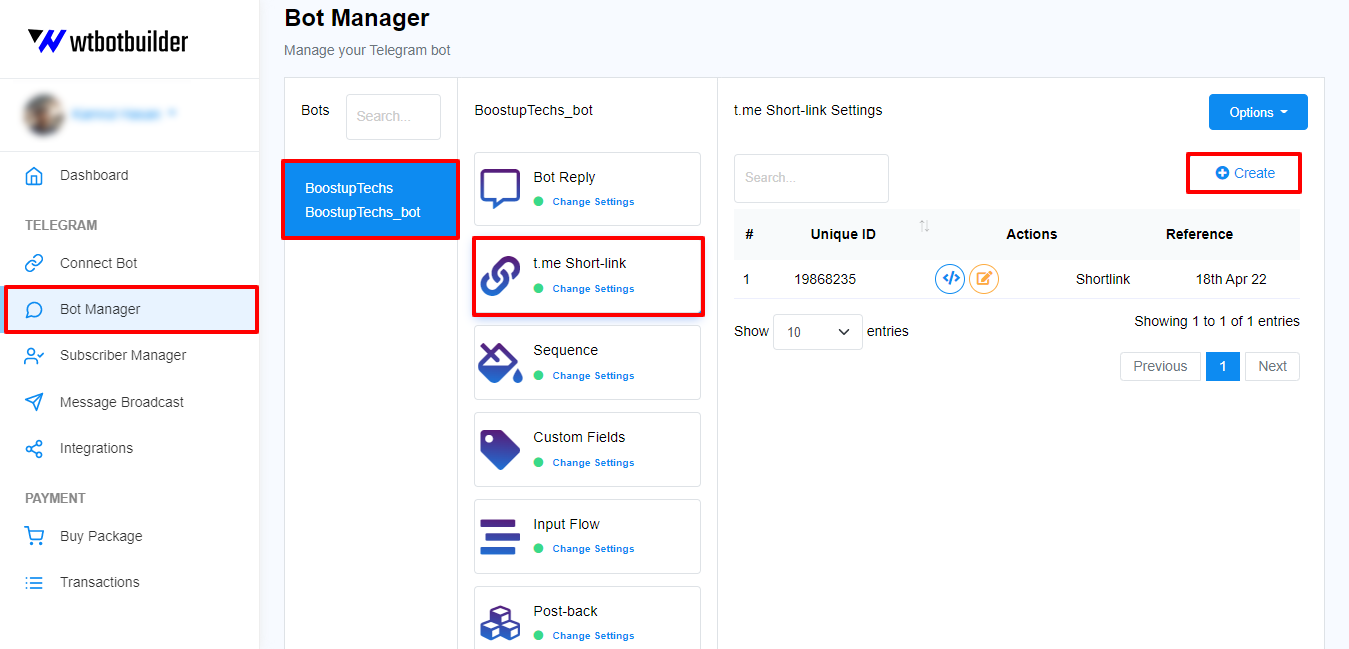
Task: Click the Custom Fields title text
Action: pyautogui.click(x=579, y=437)
